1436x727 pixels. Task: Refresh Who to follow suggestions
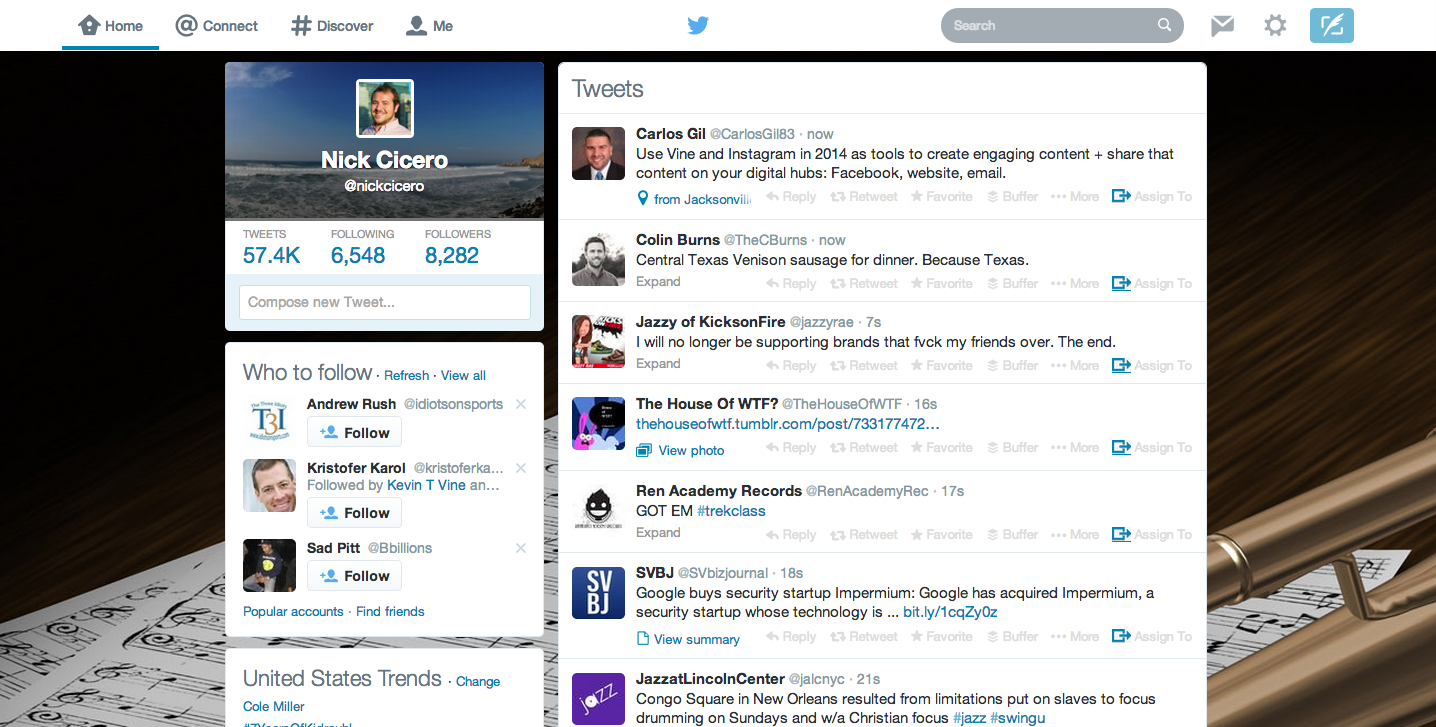coord(406,376)
